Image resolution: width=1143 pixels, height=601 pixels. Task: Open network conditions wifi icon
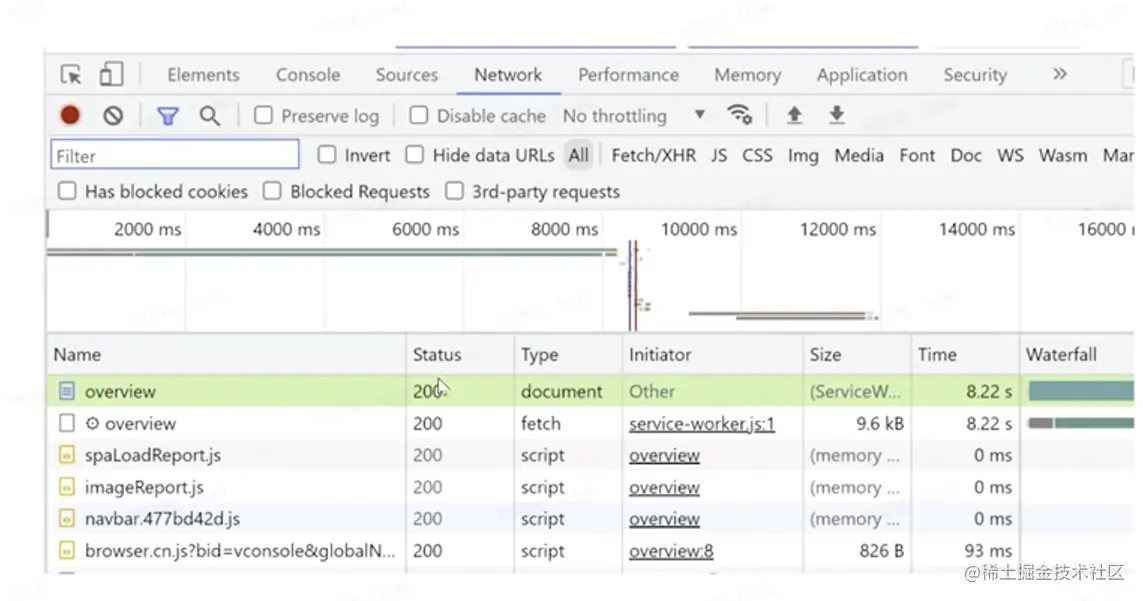coord(740,115)
